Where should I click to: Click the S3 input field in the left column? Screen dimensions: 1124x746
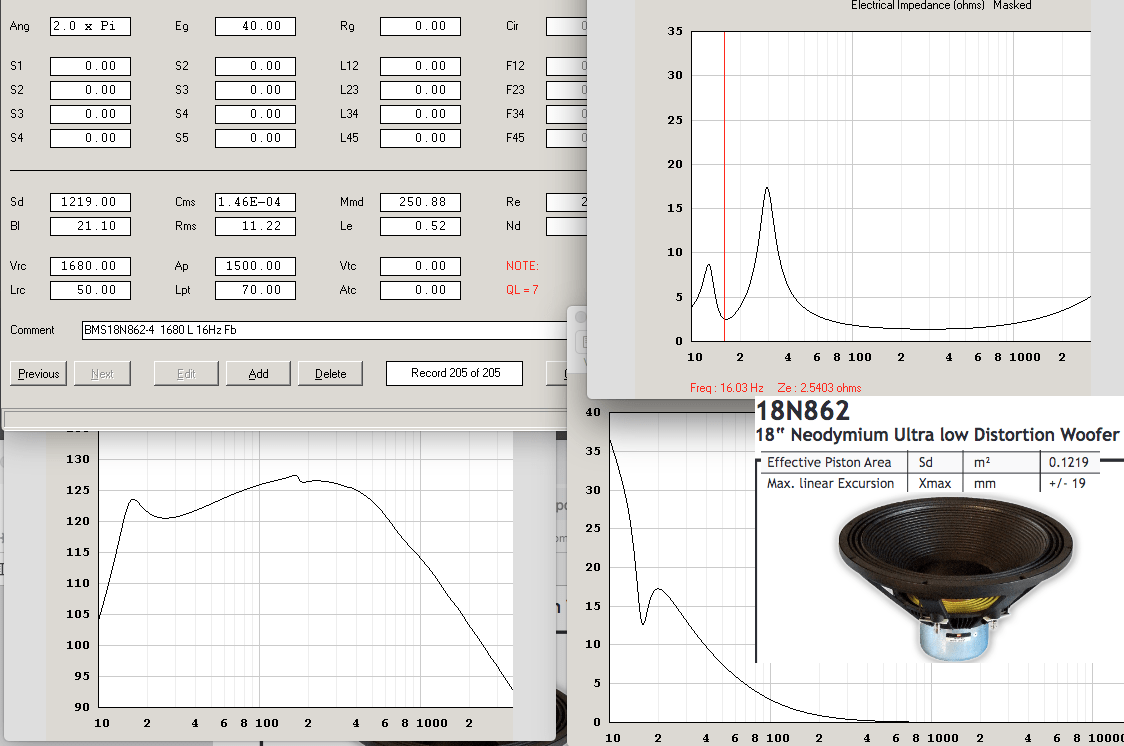coord(90,115)
